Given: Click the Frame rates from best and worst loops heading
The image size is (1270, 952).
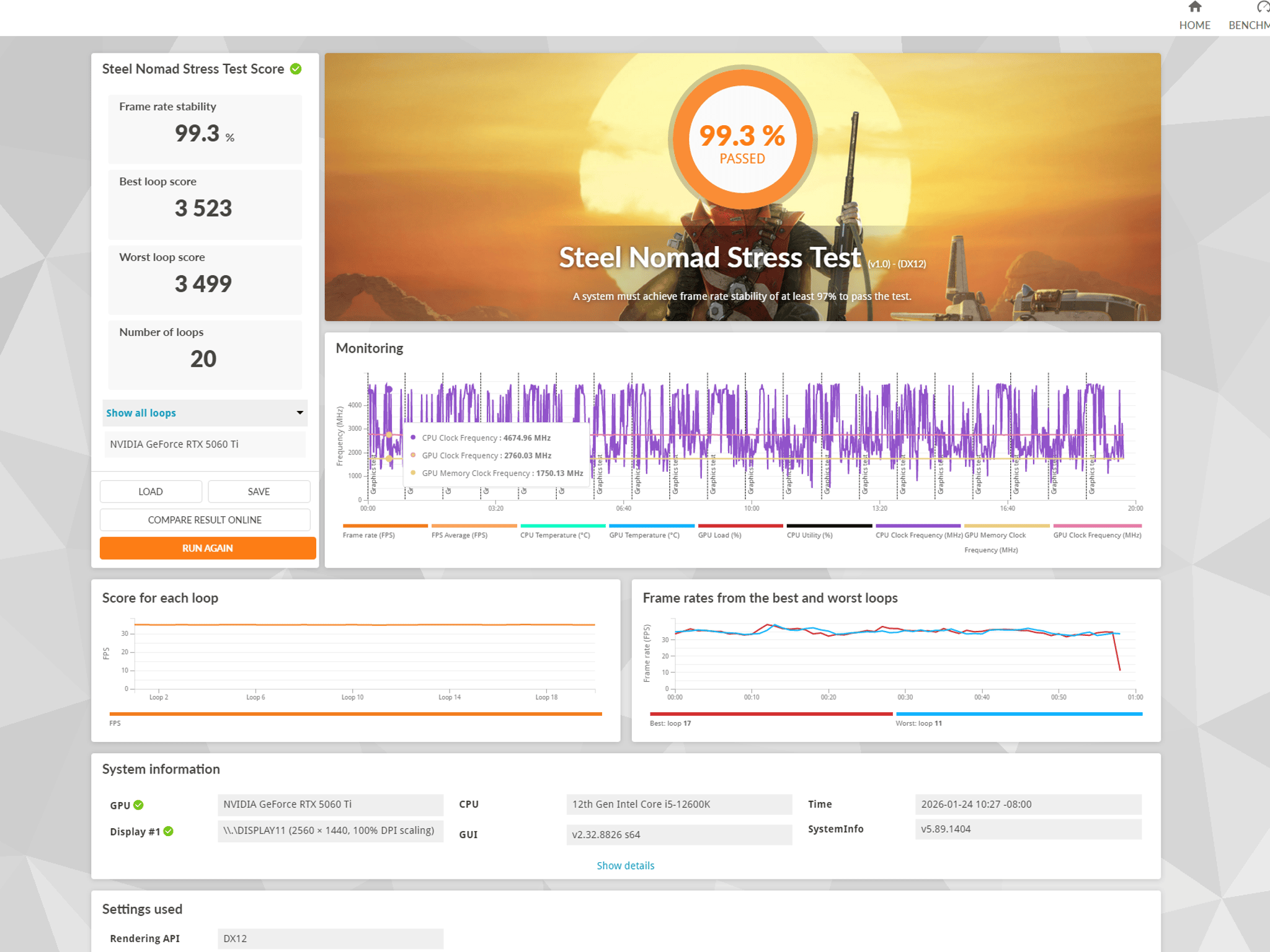Looking at the screenshot, I should tap(770, 598).
